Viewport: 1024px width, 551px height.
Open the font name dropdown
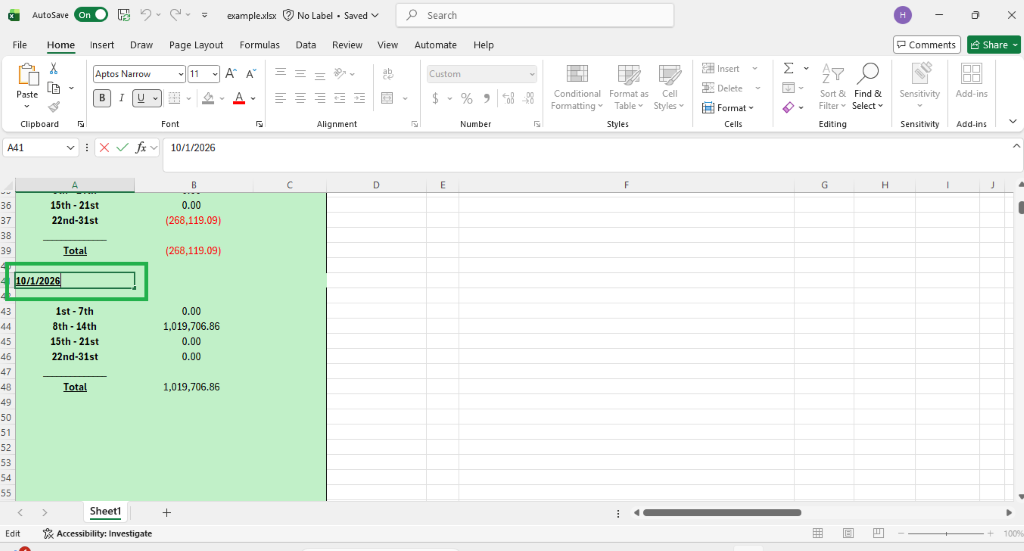coord(181,74)
